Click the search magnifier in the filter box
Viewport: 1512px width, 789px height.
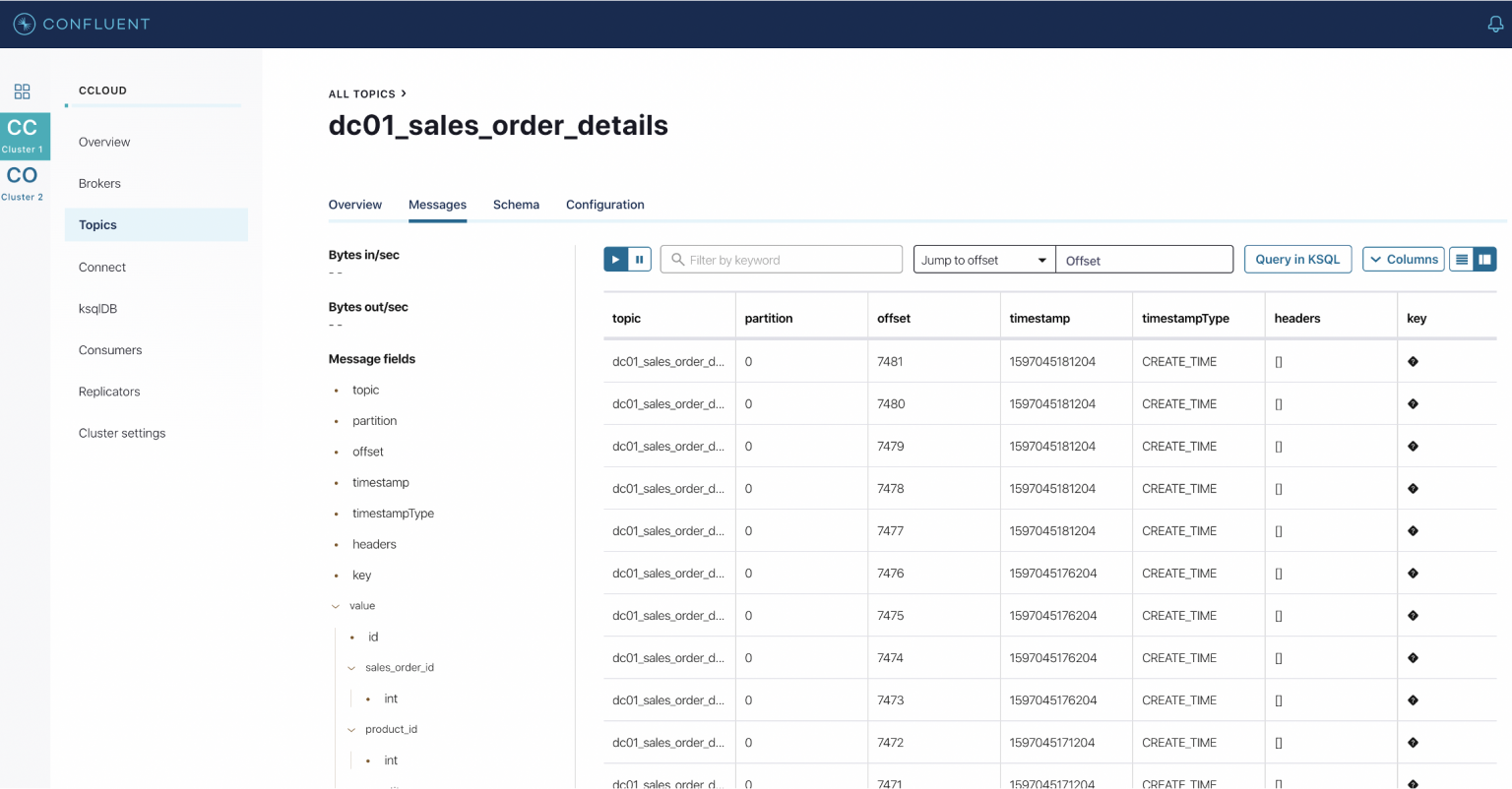coord(676,259)
